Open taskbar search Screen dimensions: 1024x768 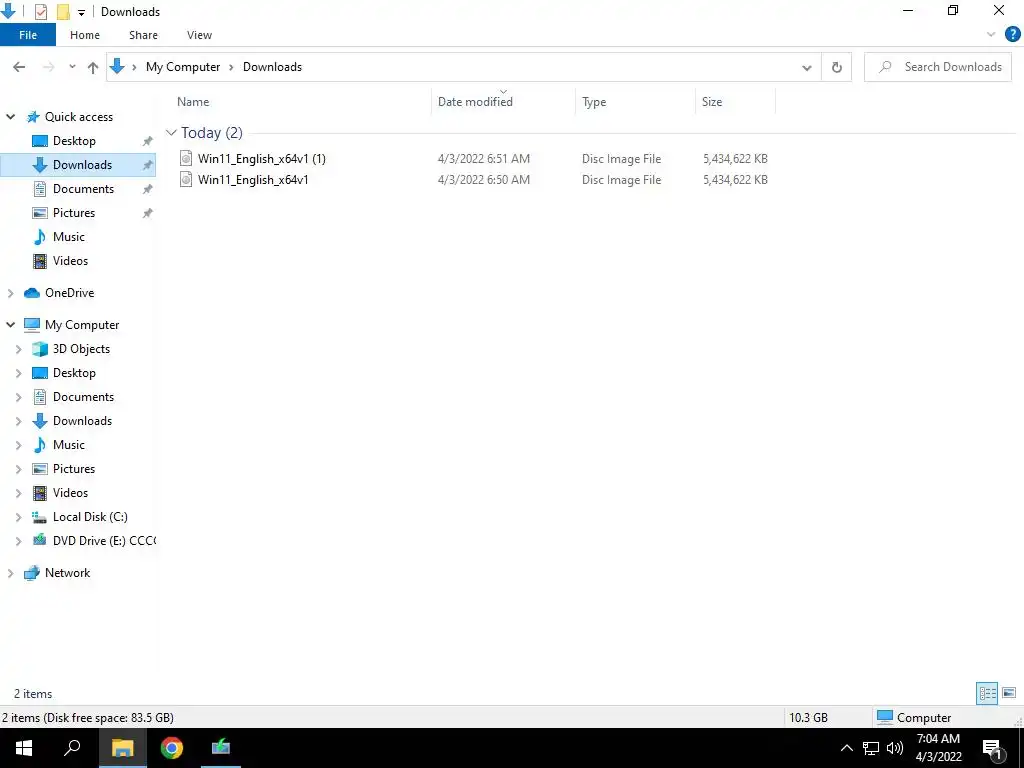[x=72, y=748]
